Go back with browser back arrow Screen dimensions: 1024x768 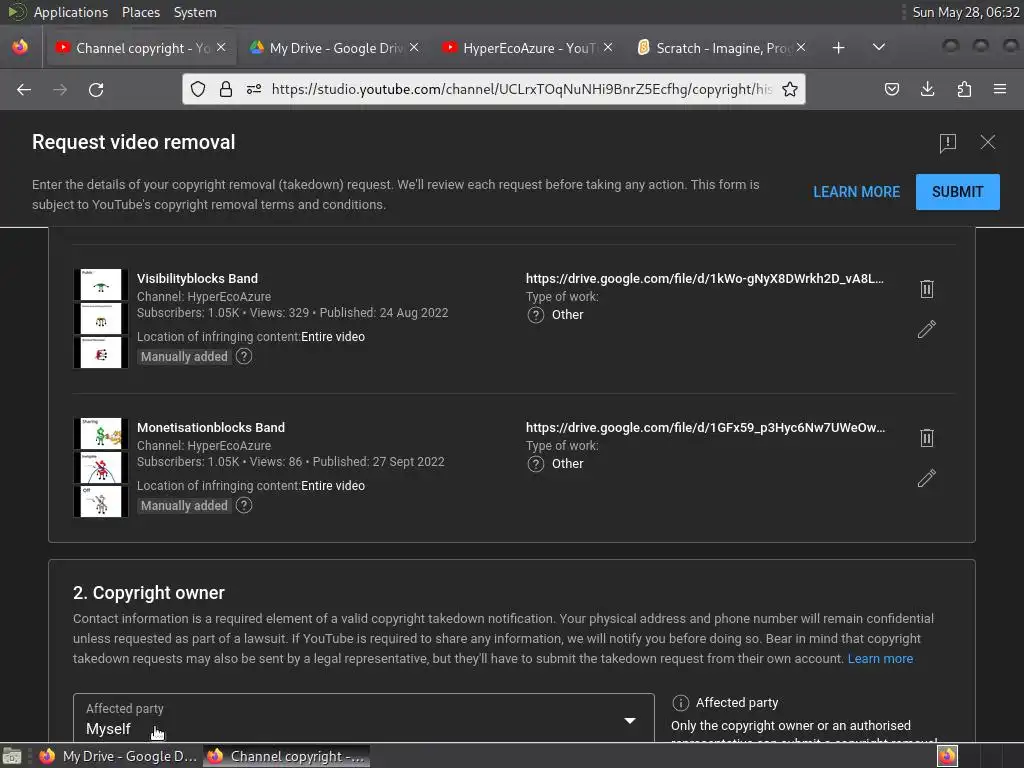pyautogui.click(x=24, y=89)
